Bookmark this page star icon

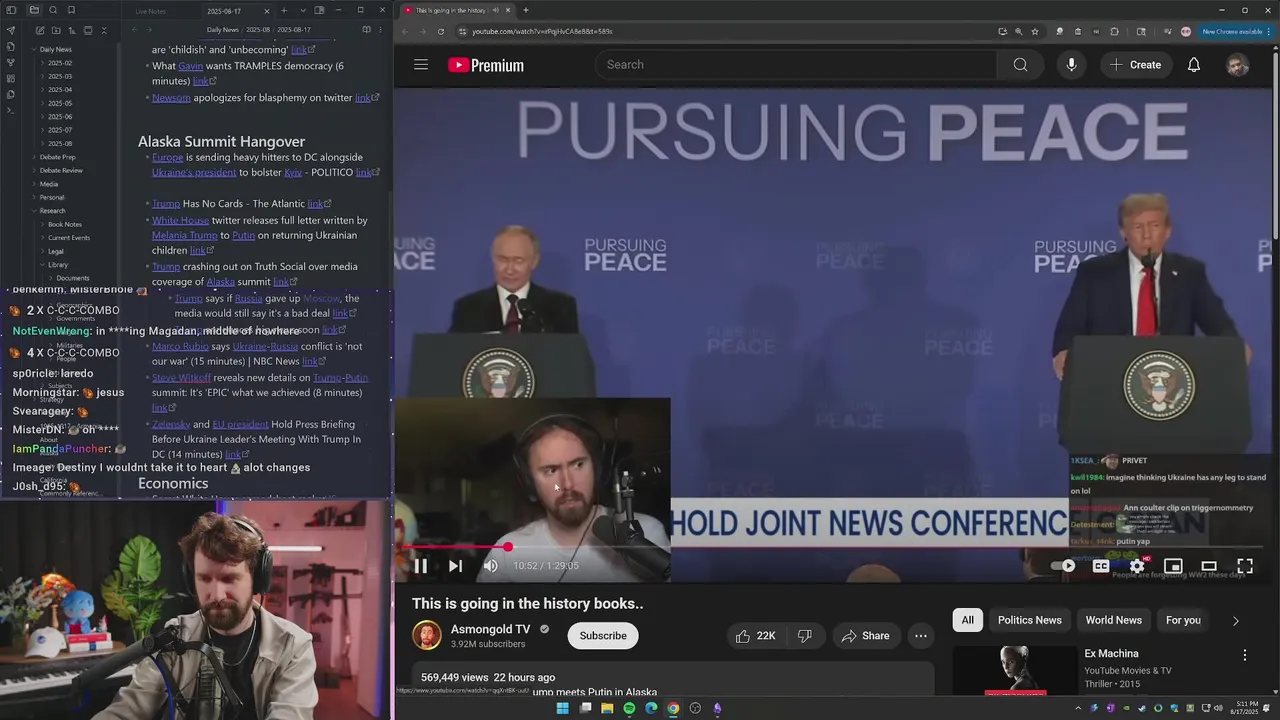pos(1035,31)
